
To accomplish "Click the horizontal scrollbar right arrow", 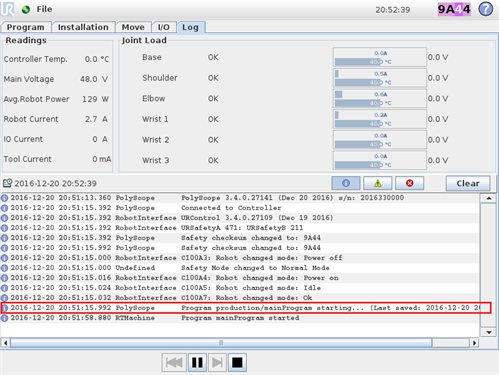I will [475, 343].
